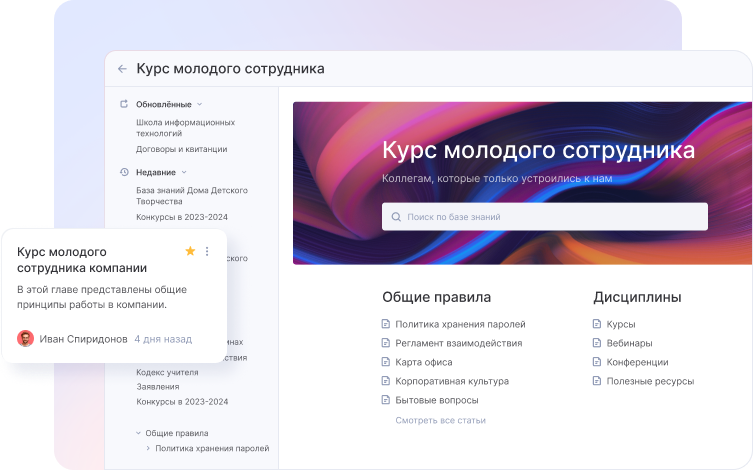The width and height of the screenshot is (753, 470).
Task: Click the back arrow in header
Action: point(122,69)
